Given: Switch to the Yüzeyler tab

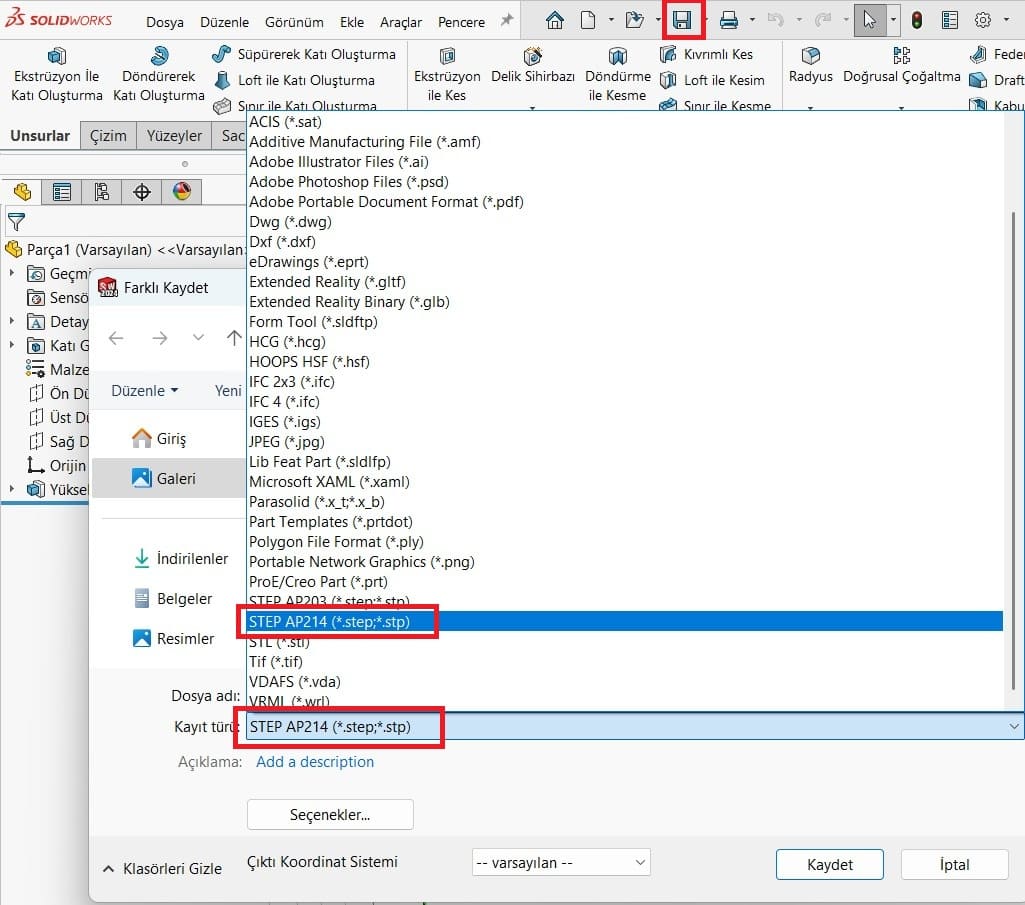Looking at the screenshot, I should (174, 135).
